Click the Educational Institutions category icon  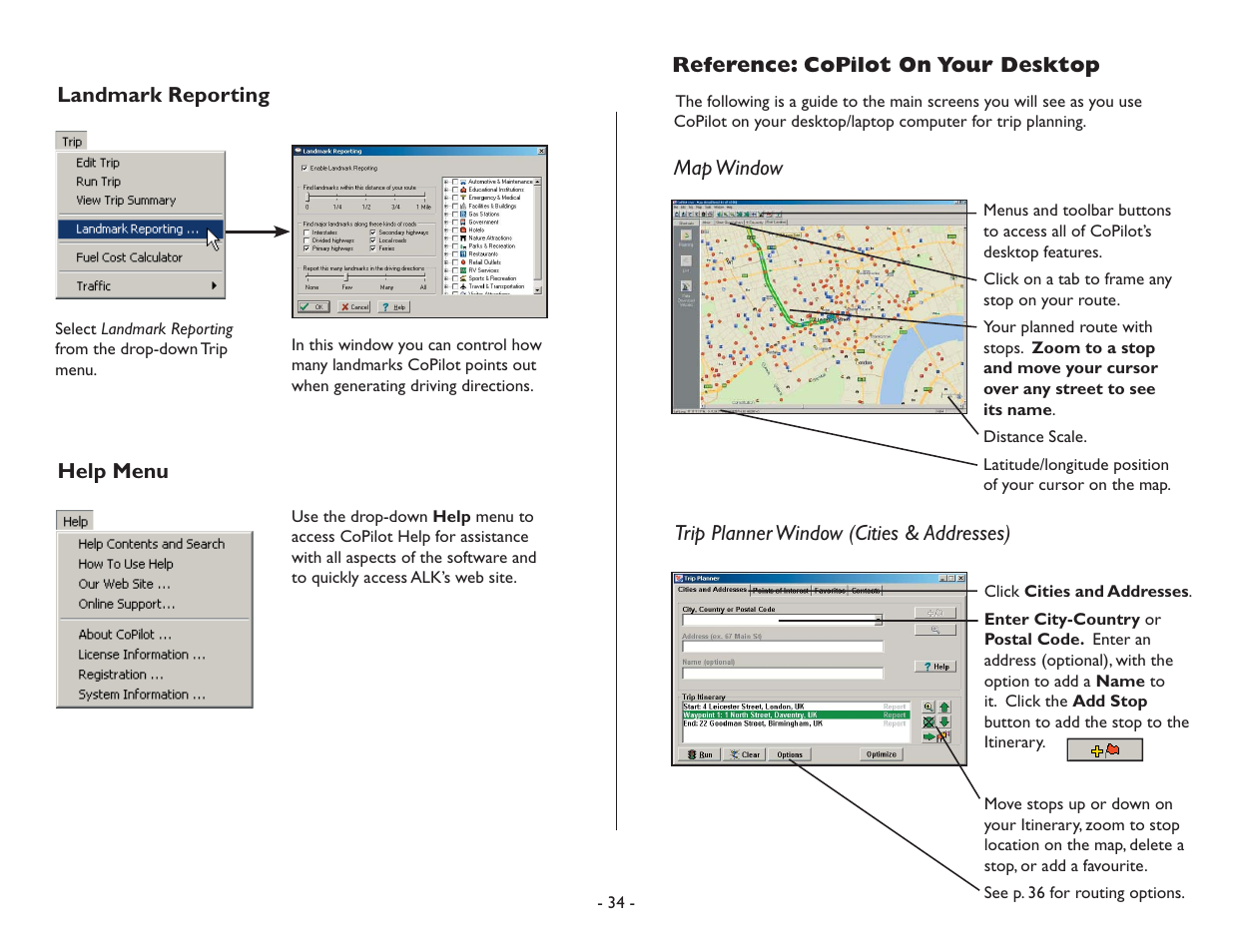coord(463,190)
